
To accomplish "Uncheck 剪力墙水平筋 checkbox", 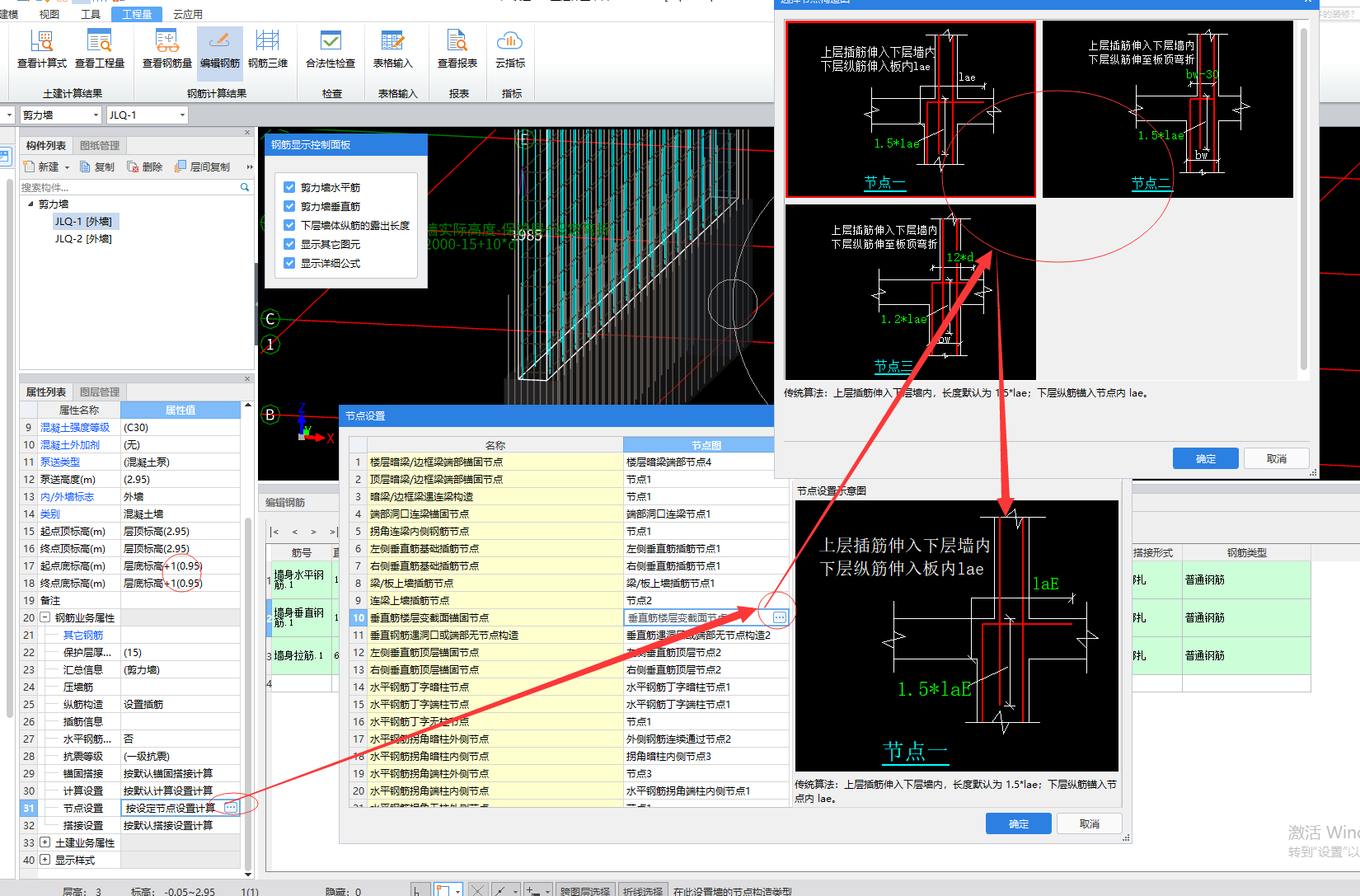I will (289, 187).
